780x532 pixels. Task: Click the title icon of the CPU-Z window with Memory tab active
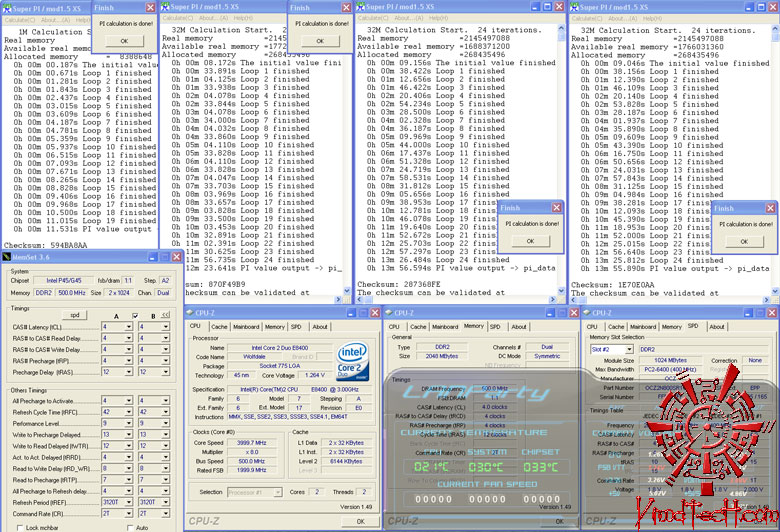389,313
